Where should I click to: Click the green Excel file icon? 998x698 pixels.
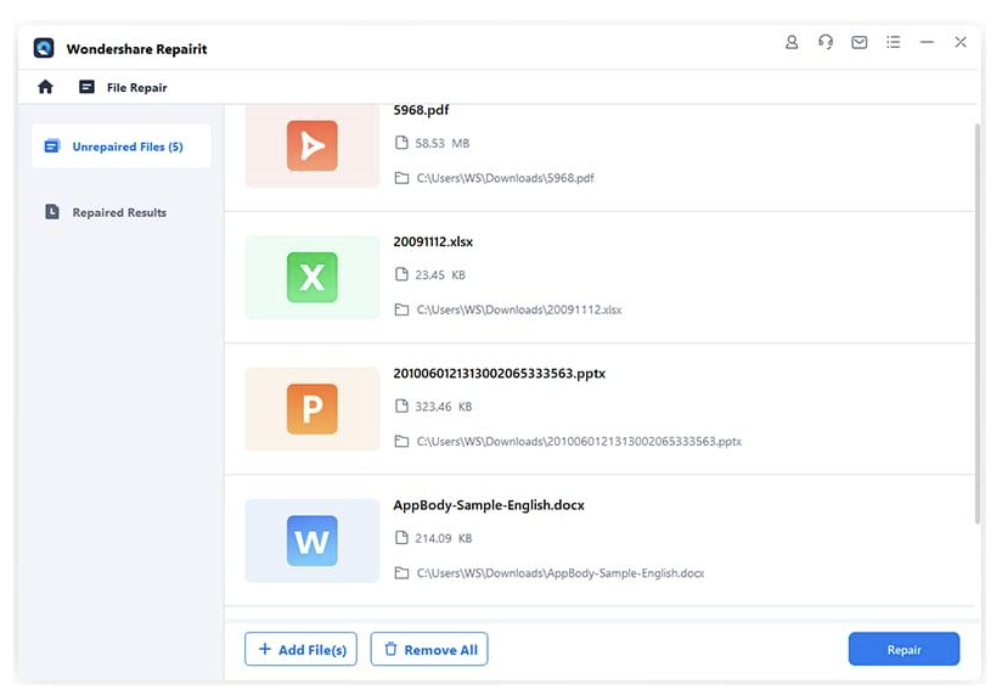(312, 277)
